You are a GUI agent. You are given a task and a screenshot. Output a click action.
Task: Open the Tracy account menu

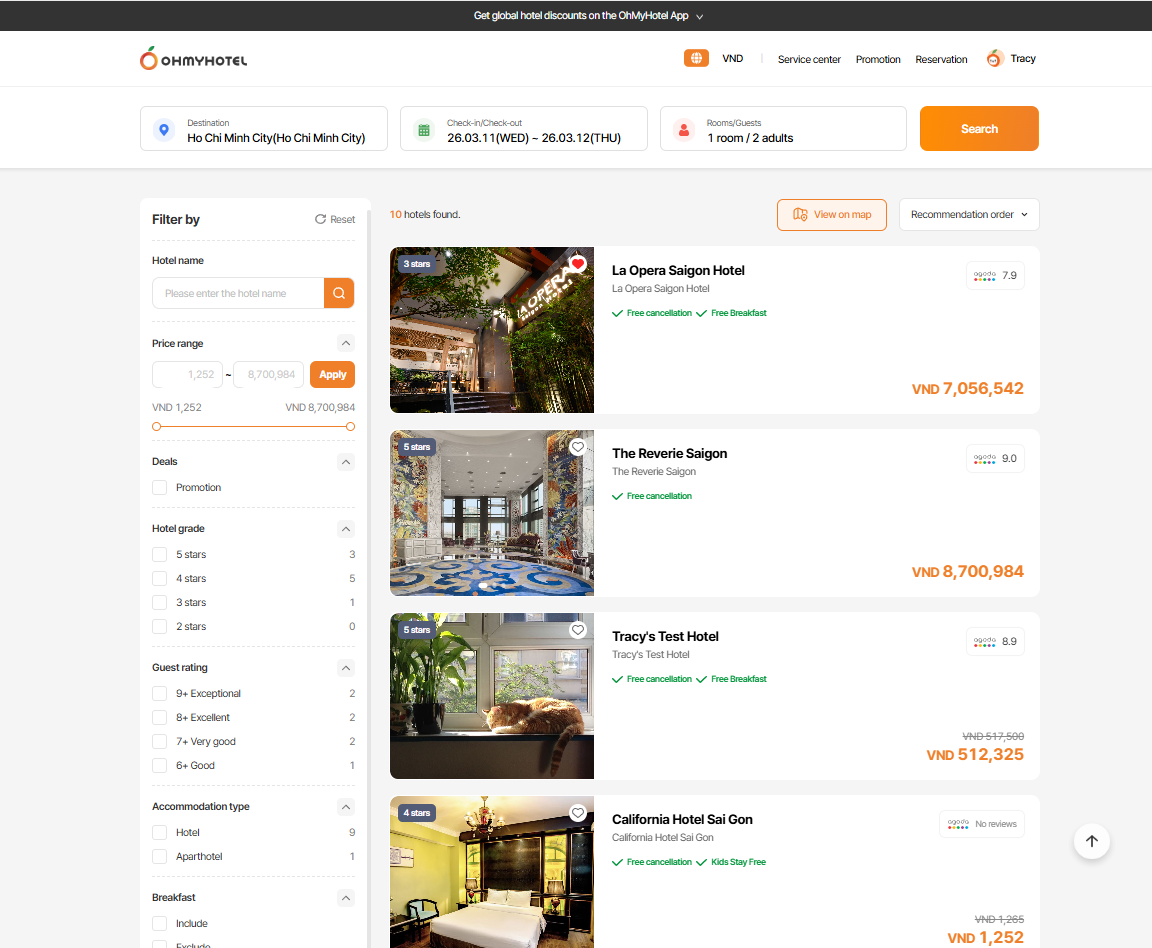1023,59
